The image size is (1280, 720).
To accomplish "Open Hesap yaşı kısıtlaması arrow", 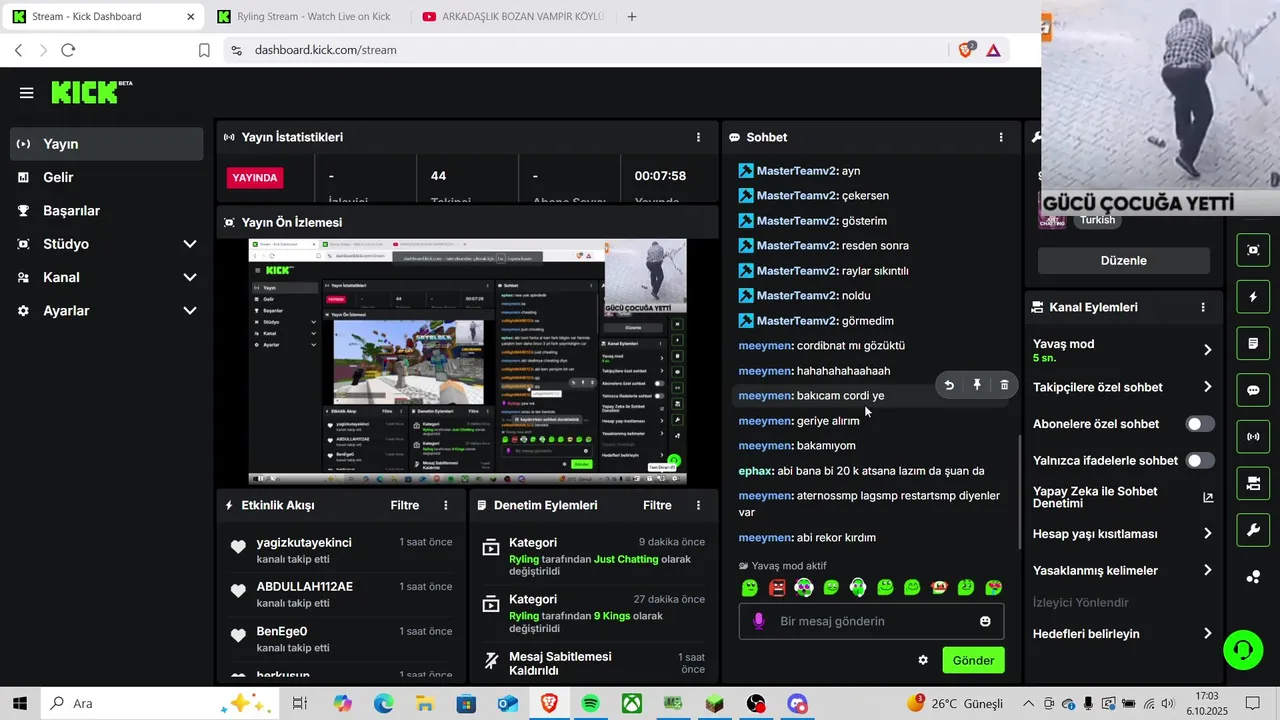I will point(1207,534).
